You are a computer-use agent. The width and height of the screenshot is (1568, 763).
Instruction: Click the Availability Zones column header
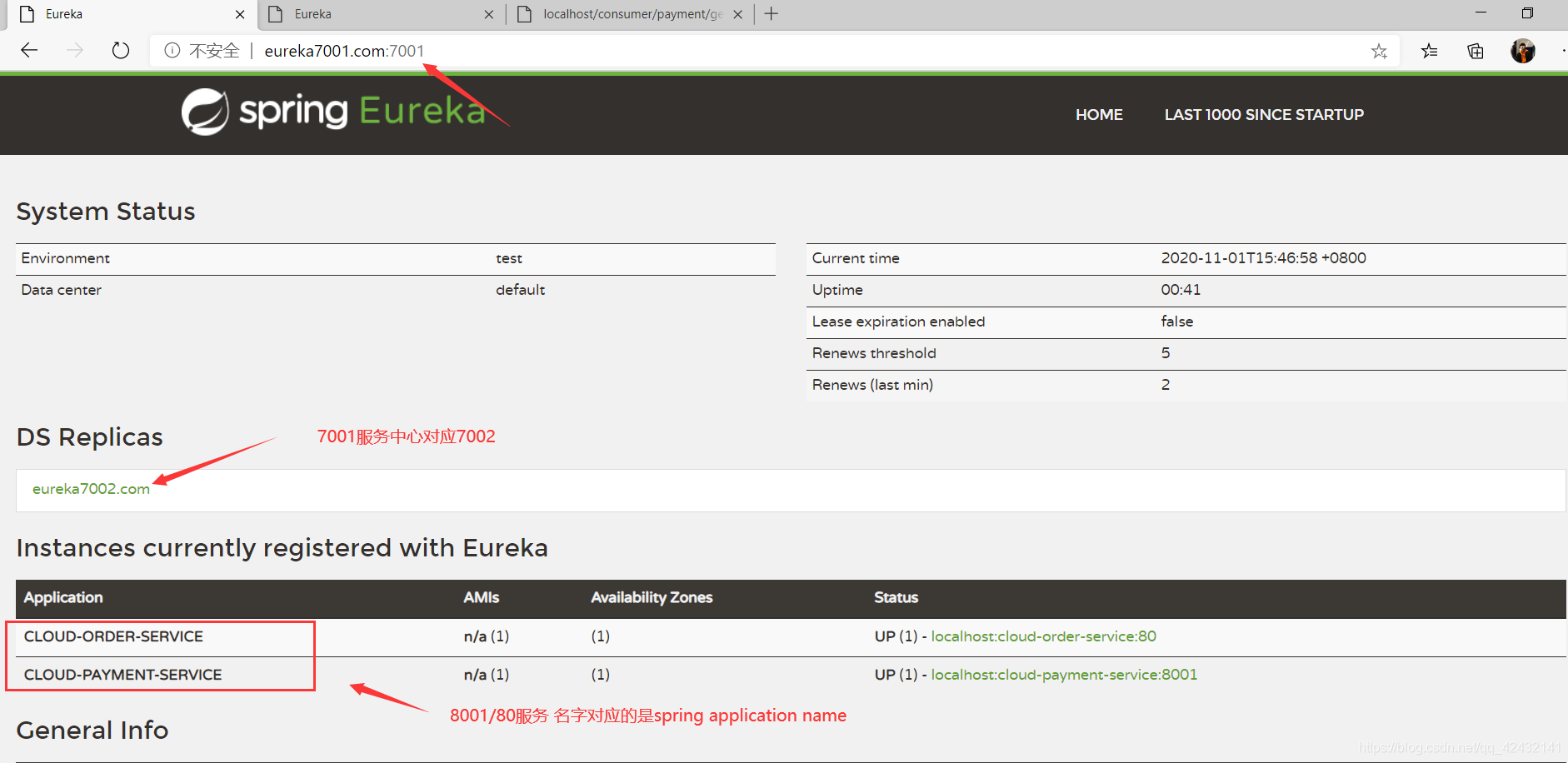[652, 597]
